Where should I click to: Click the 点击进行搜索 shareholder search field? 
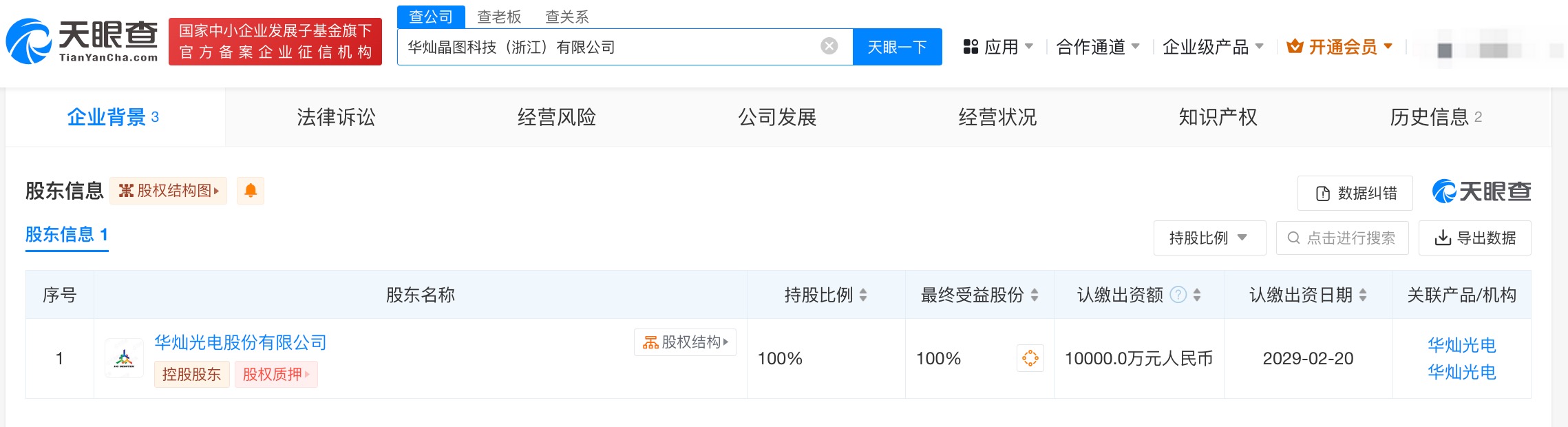[x=1342, y=238]
